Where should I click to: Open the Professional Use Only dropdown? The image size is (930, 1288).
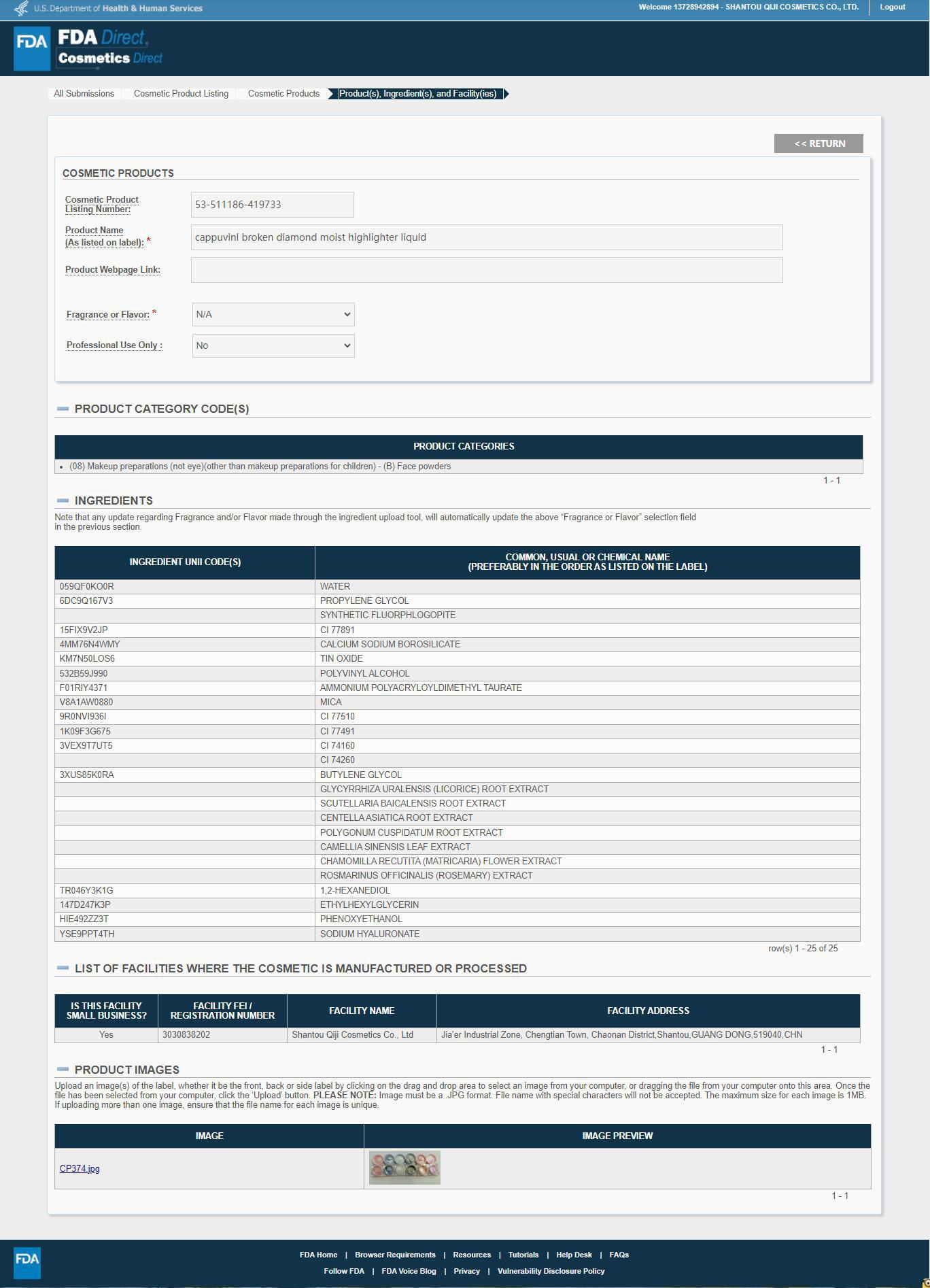(273, 345)
